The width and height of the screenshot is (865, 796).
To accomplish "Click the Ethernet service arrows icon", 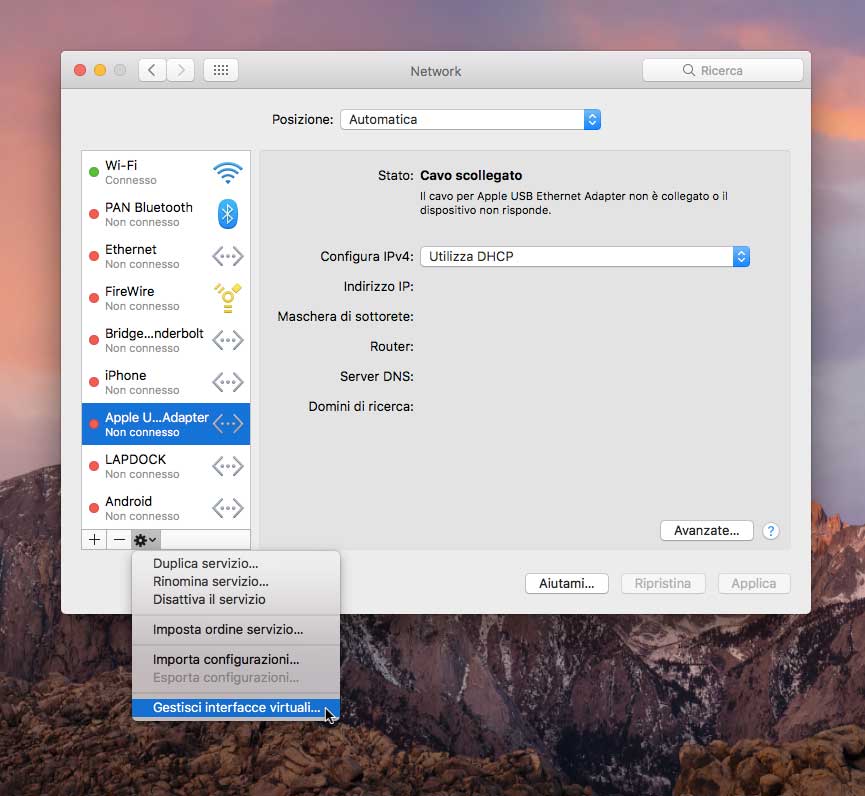I will (x=228, y=256).
